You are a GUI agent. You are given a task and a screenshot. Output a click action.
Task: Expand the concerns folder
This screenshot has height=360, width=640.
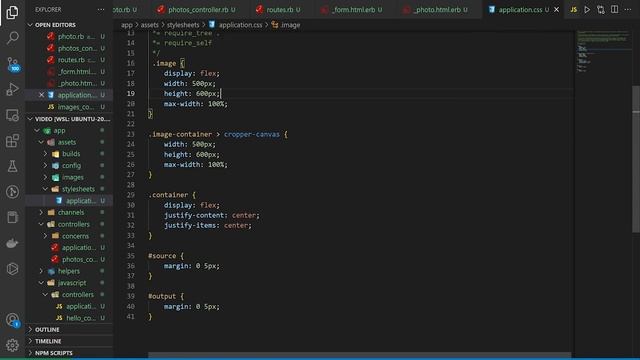[69, 236]
